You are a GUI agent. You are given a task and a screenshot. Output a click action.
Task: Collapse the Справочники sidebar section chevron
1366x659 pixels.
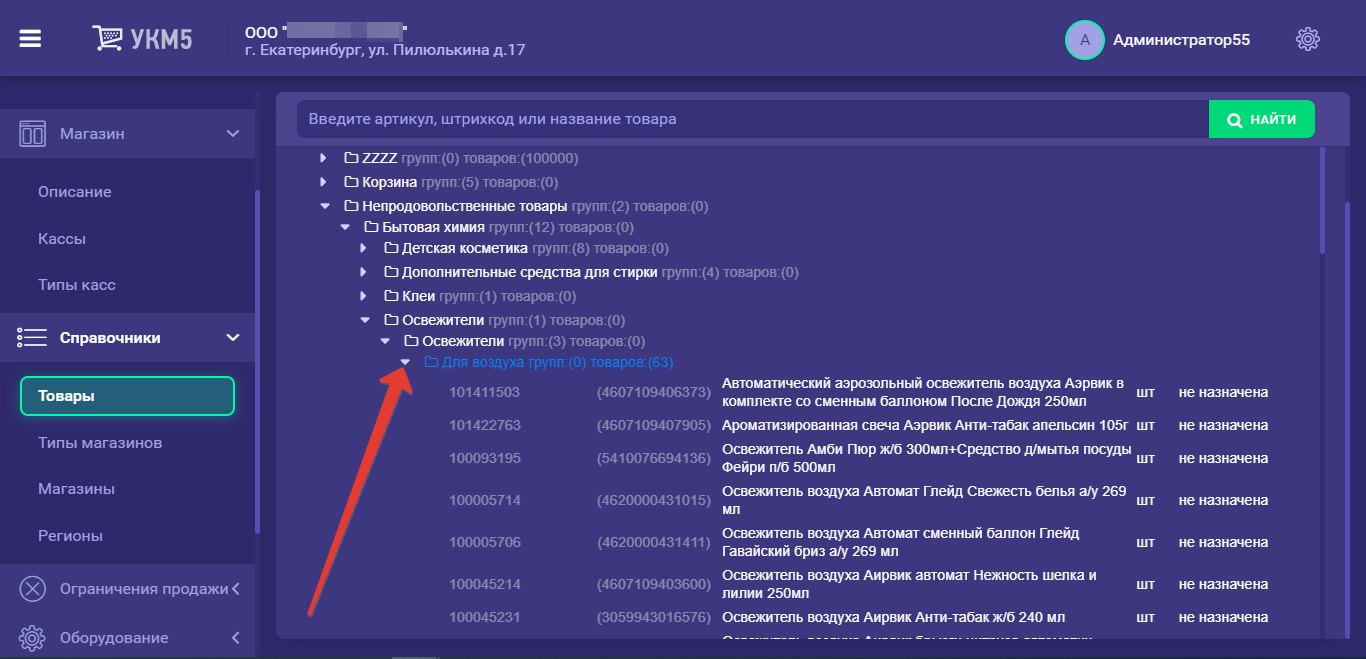[233, 338]
